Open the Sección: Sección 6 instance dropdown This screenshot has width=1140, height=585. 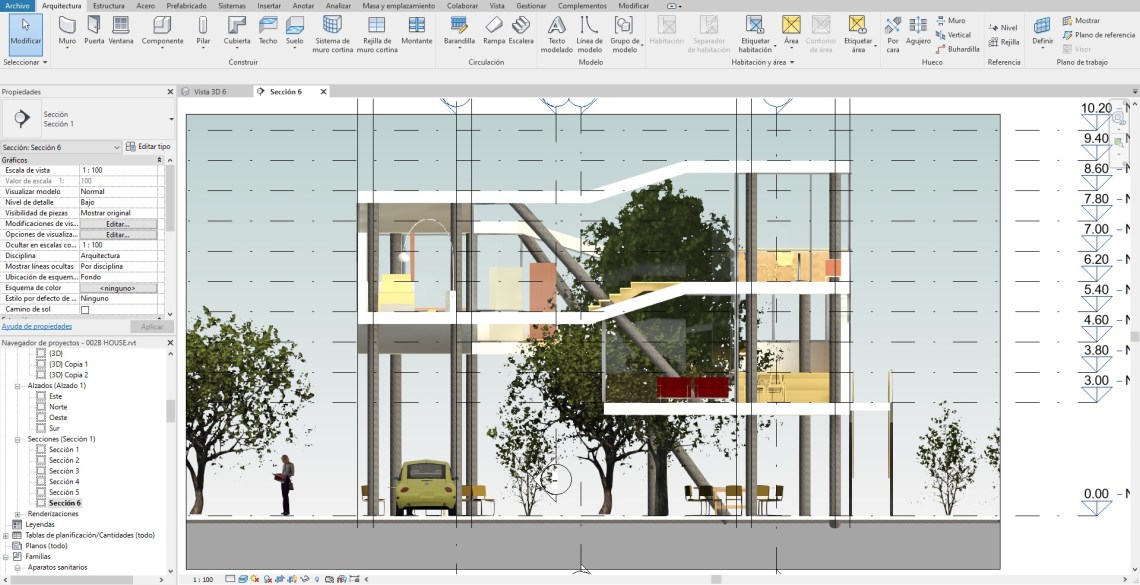pos(117,147)
